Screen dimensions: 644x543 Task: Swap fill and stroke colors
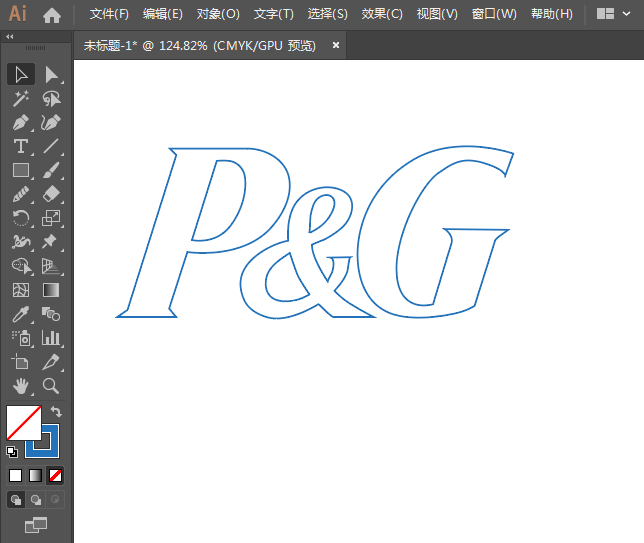point(57,412)
